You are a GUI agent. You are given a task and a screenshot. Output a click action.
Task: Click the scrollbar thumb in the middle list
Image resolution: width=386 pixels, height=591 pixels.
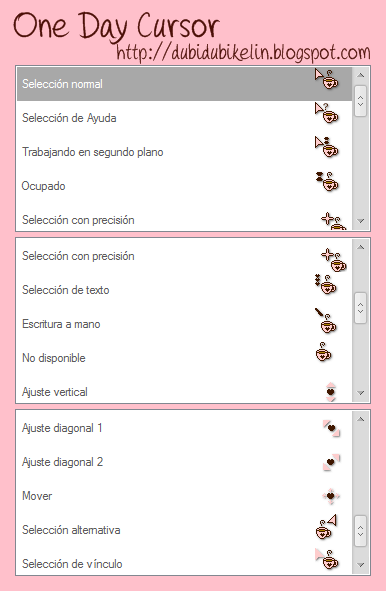pos(361,308)
